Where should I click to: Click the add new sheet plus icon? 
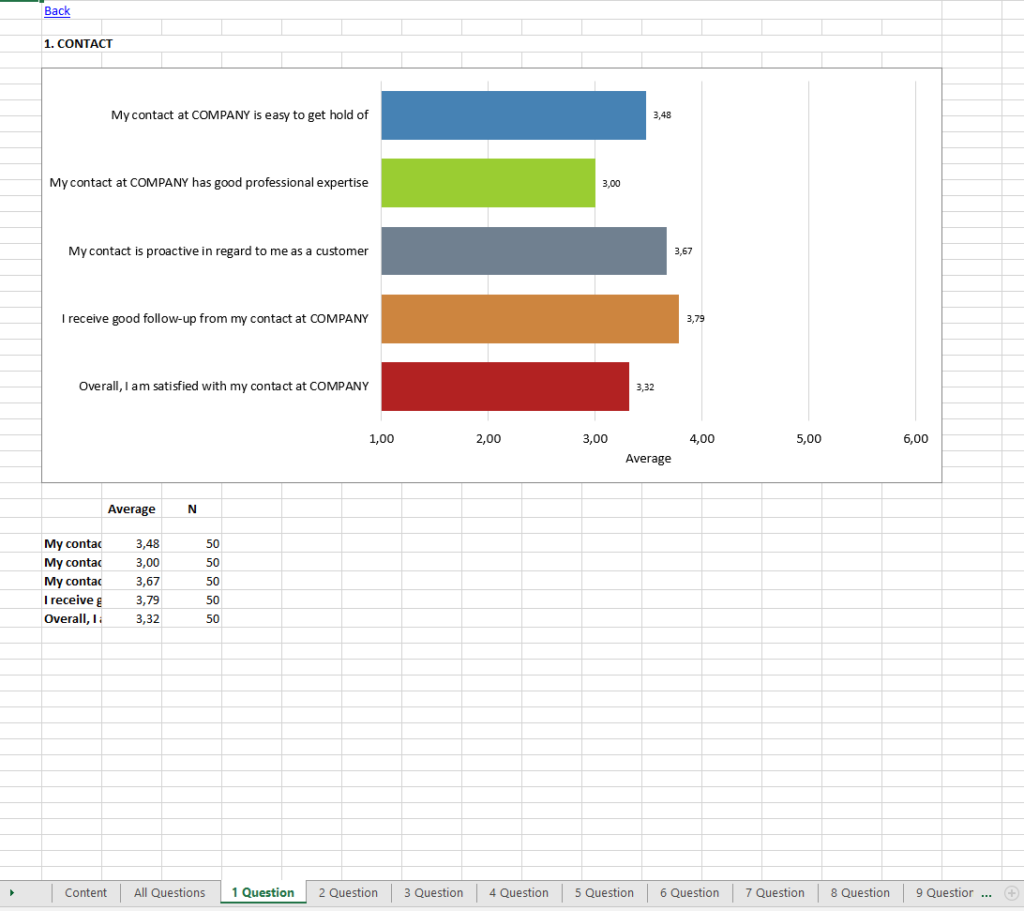tap(1013, 893)
